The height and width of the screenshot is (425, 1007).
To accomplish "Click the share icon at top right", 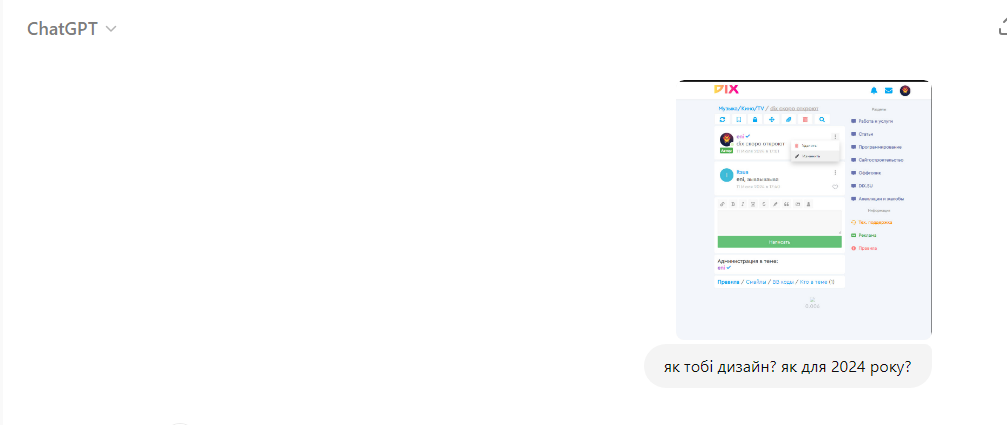I will (x=1003, y=27).
